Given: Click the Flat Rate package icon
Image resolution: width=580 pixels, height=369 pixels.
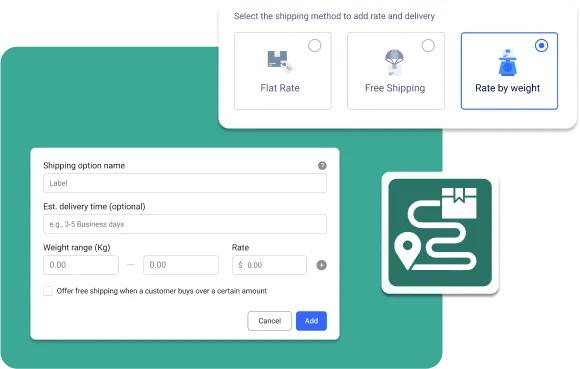Looking at the screenshot, I should click(x=280, y=61).
